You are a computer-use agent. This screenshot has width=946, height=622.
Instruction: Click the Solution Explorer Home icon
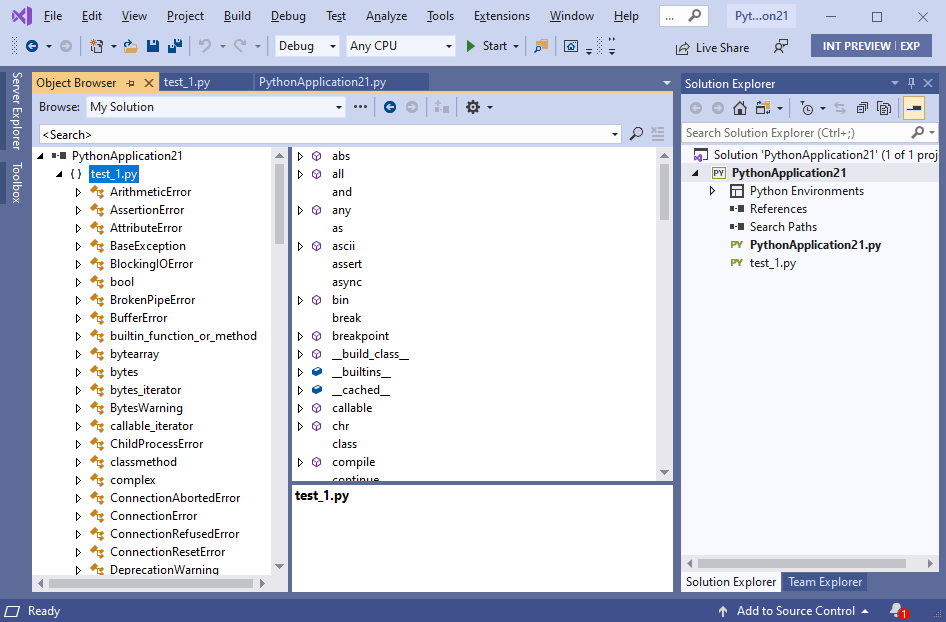click(x=740, y=108)
